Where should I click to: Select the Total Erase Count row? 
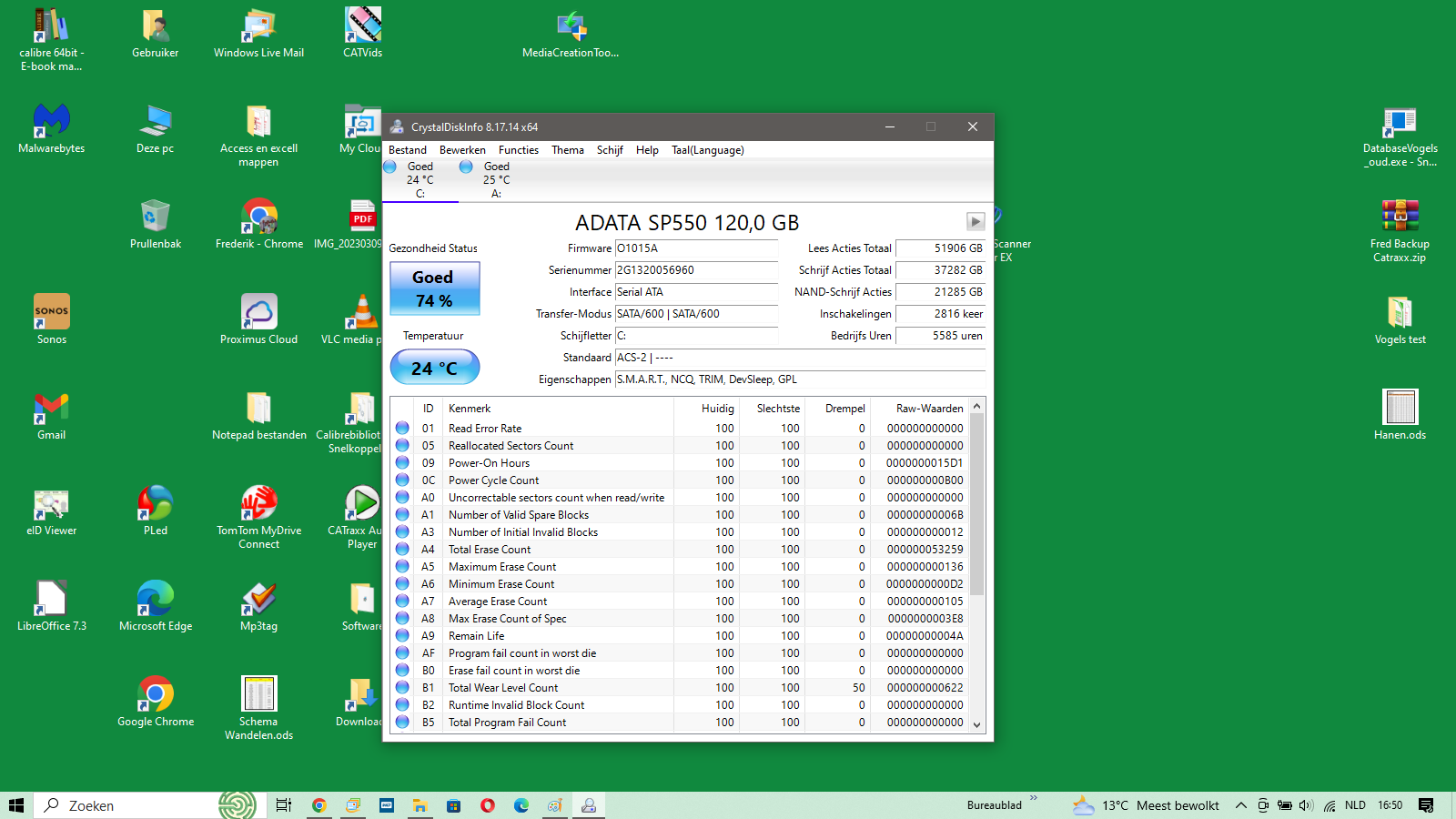[x=680, y=550]
